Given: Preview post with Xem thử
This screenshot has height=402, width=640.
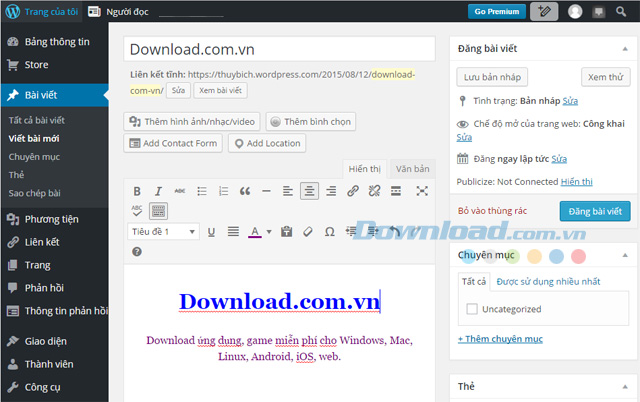Looking at the screenshot, I should point(606,77).
